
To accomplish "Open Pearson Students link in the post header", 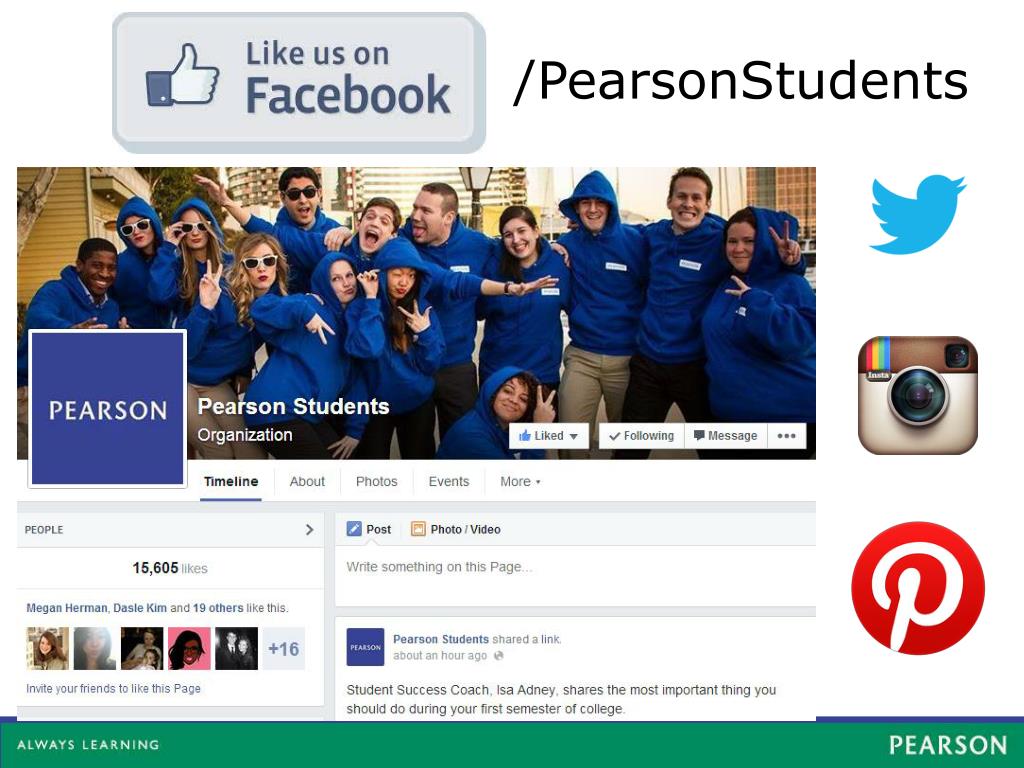I will pos(441,639).
